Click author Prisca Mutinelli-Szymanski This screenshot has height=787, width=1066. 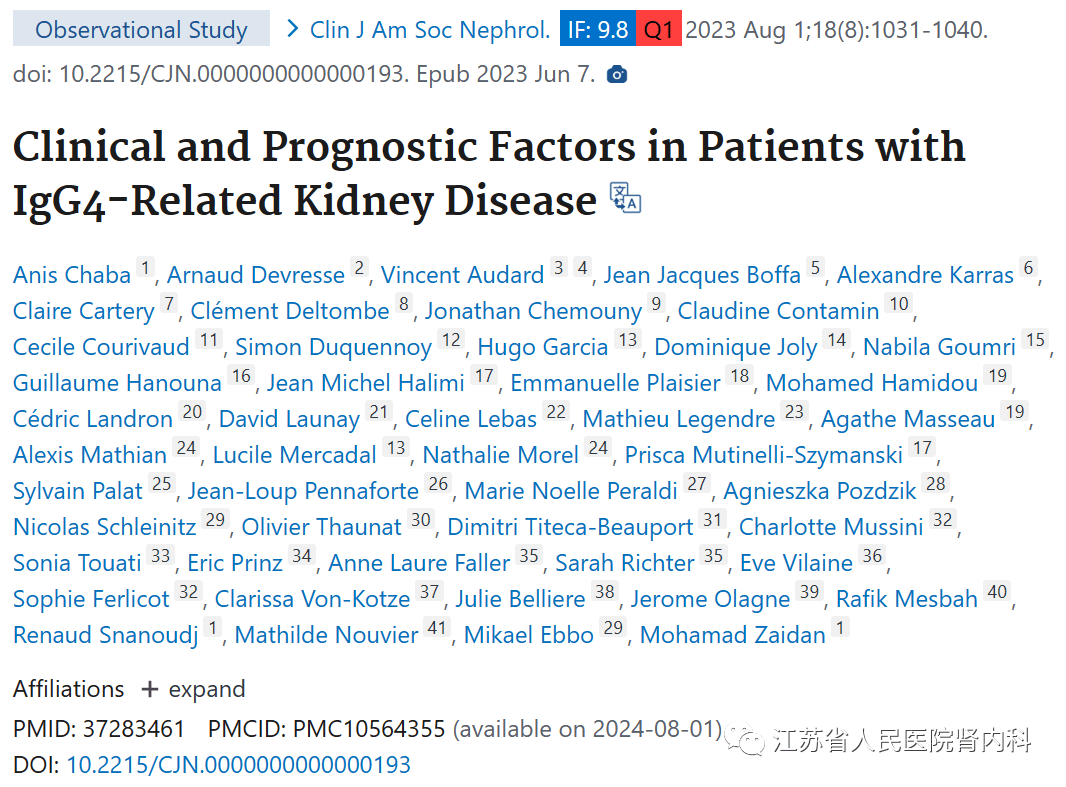764,455
